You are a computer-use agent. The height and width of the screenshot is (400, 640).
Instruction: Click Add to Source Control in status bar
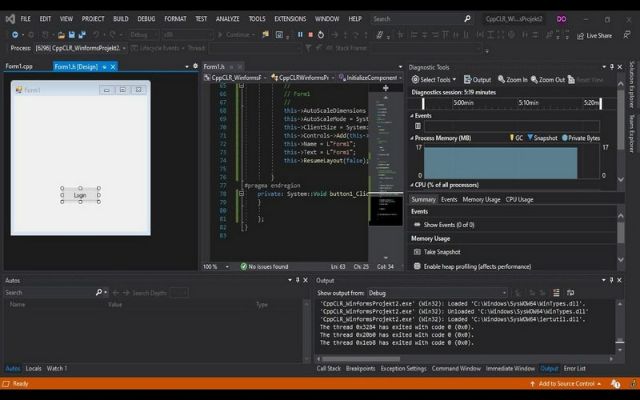tap(566, 384)
